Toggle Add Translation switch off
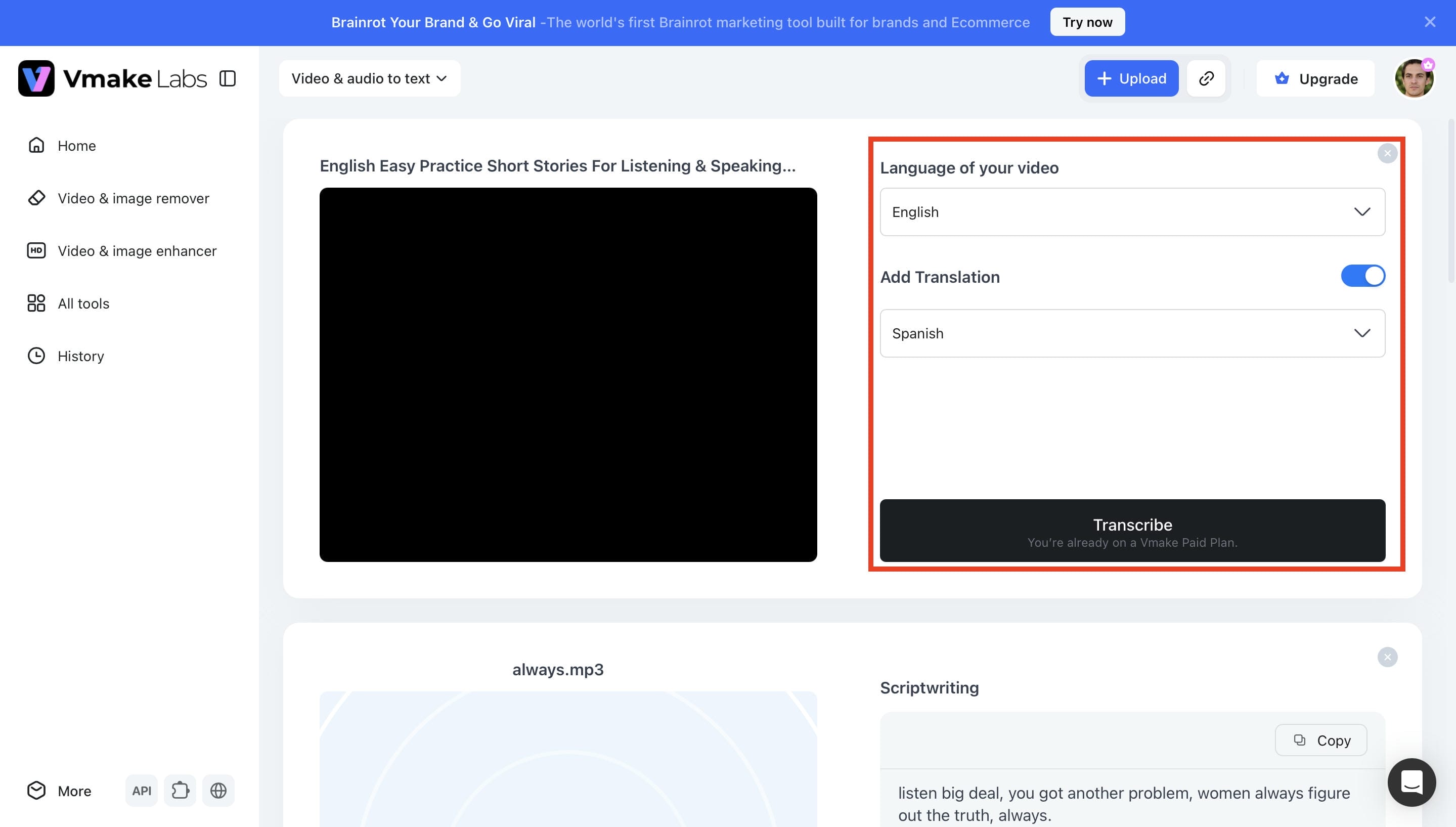1456x827 pixels. pos(1363,276)
